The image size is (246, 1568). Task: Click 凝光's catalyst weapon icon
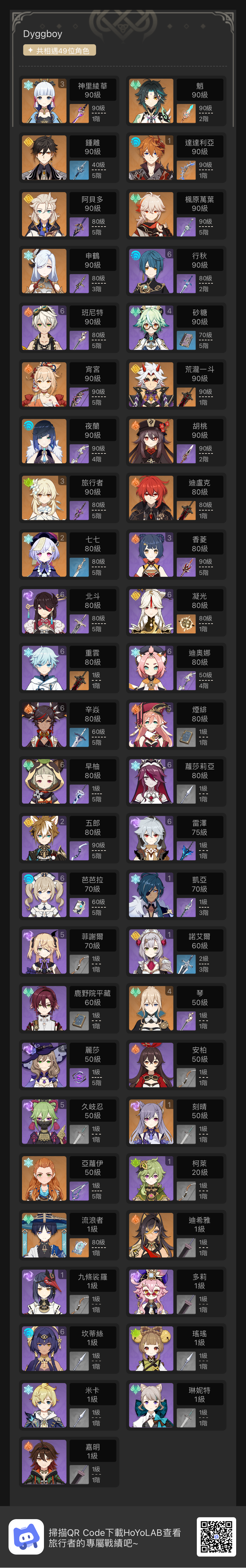pos(186,623)
